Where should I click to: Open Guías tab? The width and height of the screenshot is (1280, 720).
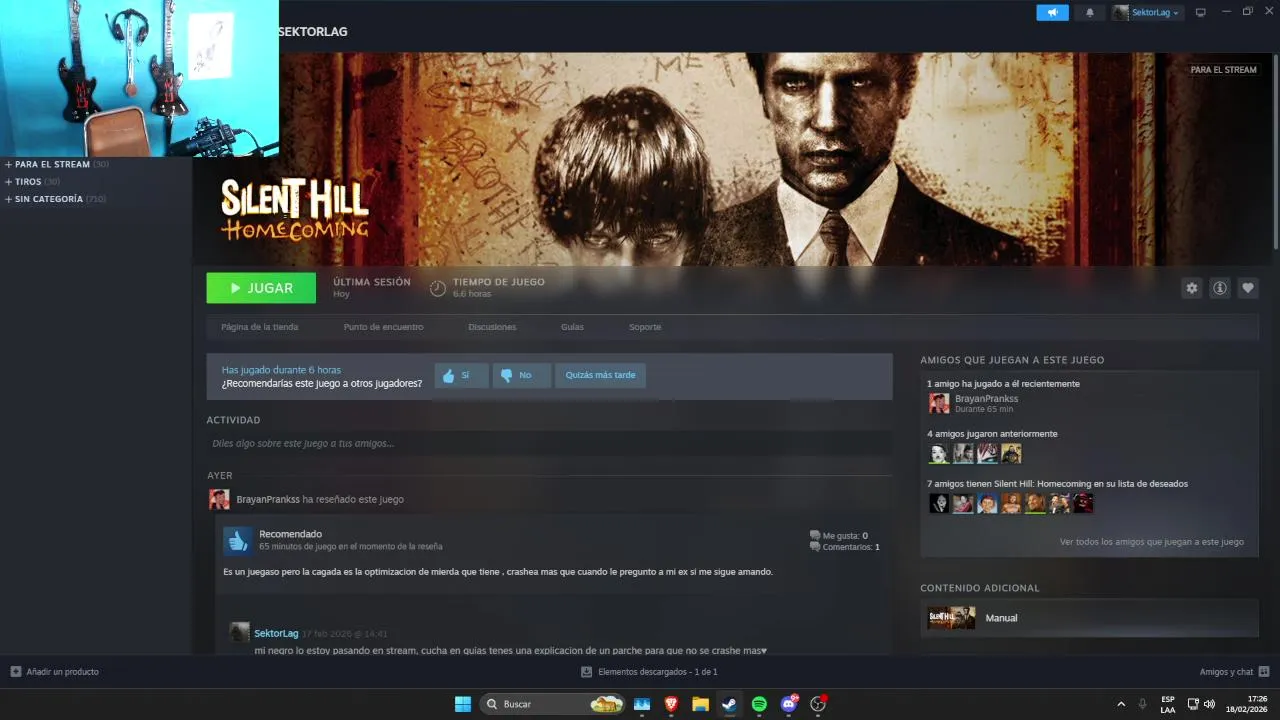(572, 327)
